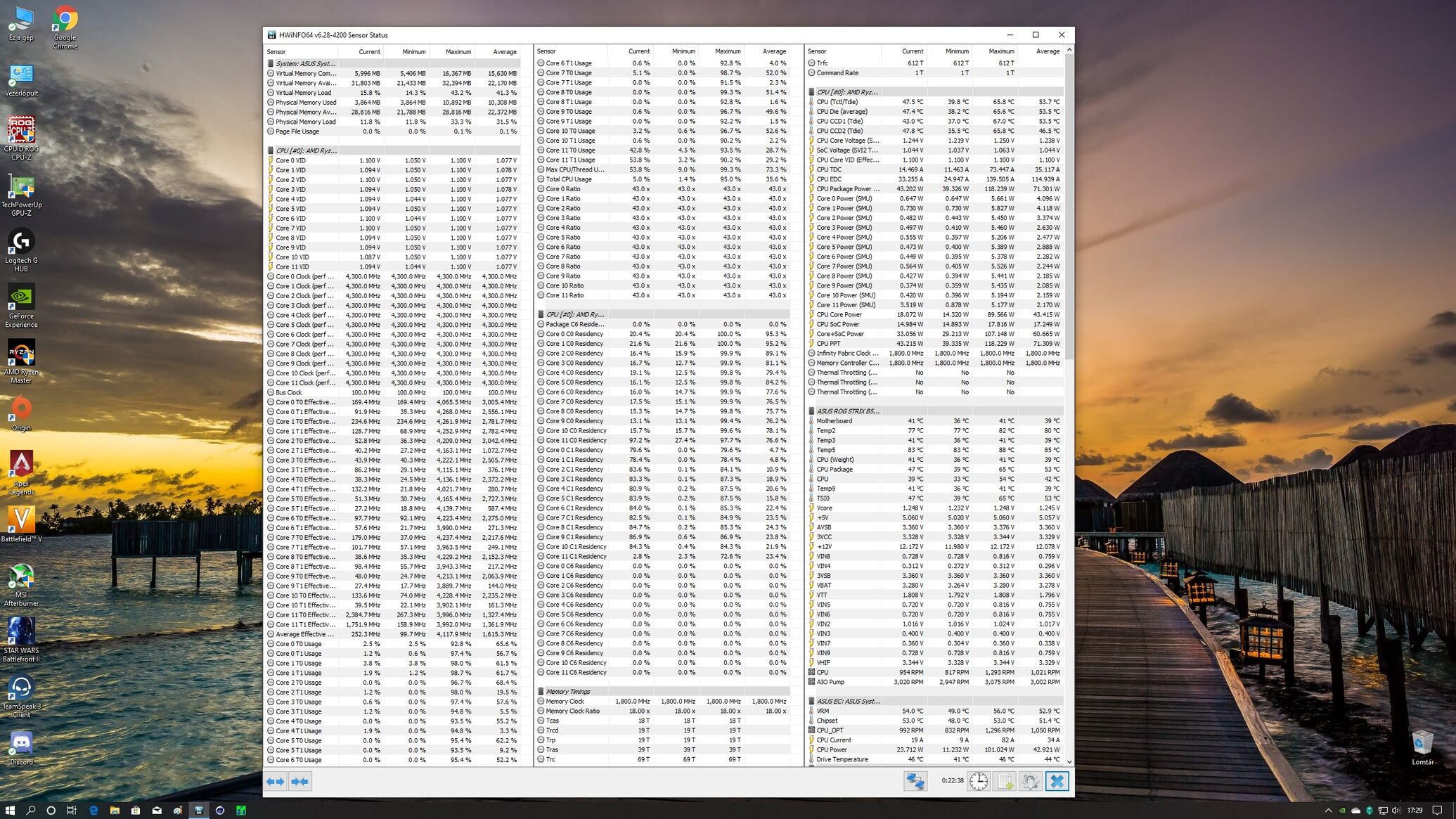Open TeamSpeak 3 Client shortcut

[x=21, y=696]
